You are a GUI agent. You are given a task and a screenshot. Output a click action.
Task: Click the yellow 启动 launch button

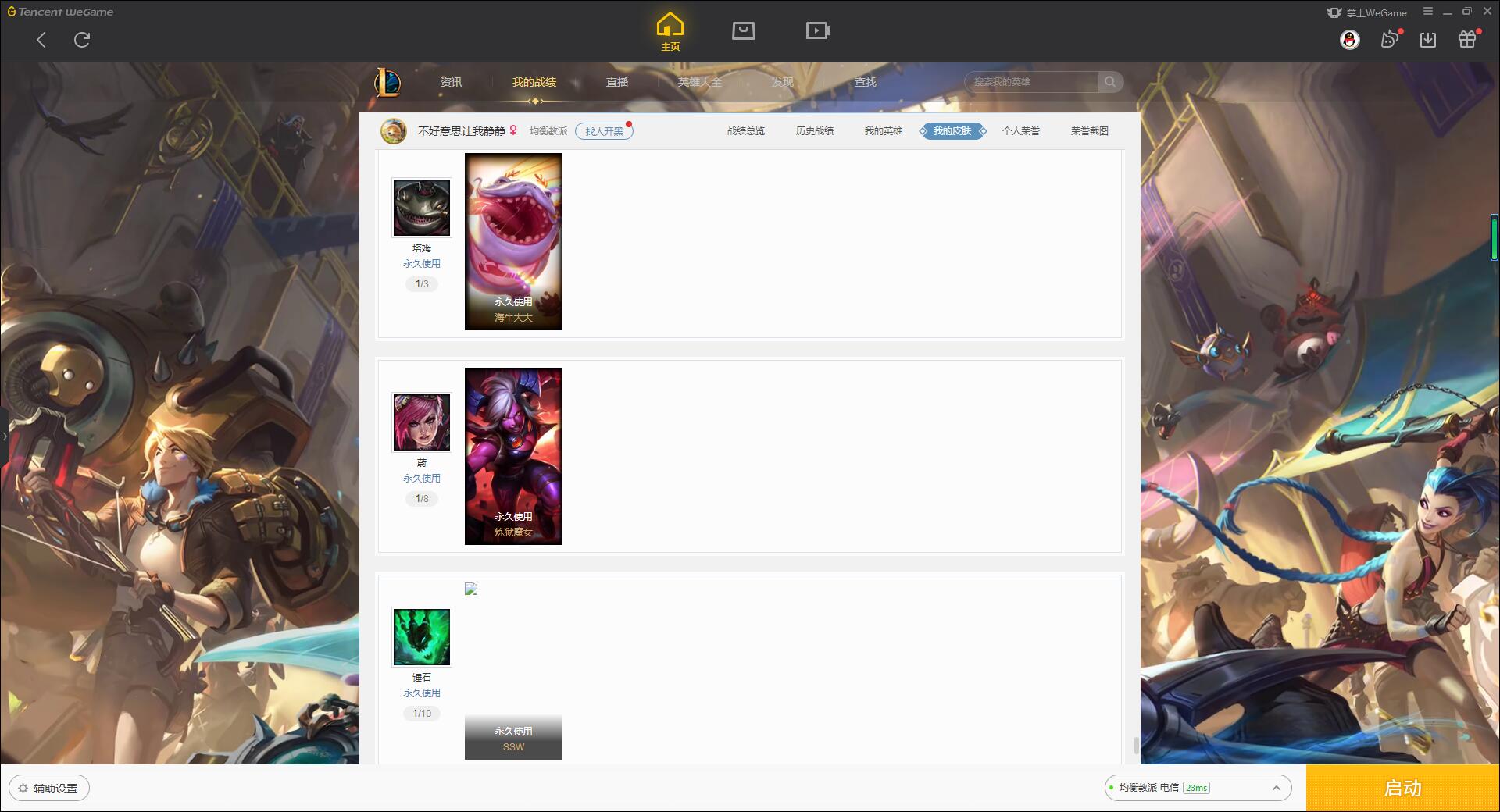1402,788
